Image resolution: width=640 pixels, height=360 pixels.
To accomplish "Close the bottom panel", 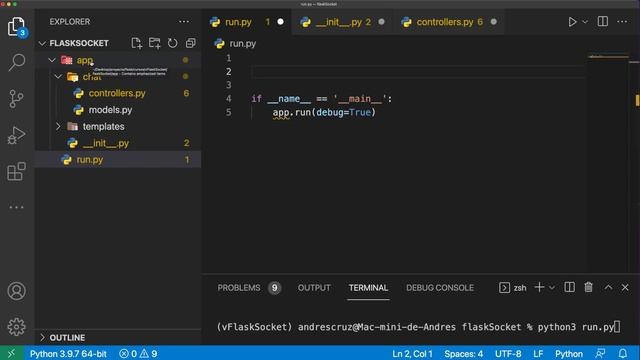I will coord(625,287).
